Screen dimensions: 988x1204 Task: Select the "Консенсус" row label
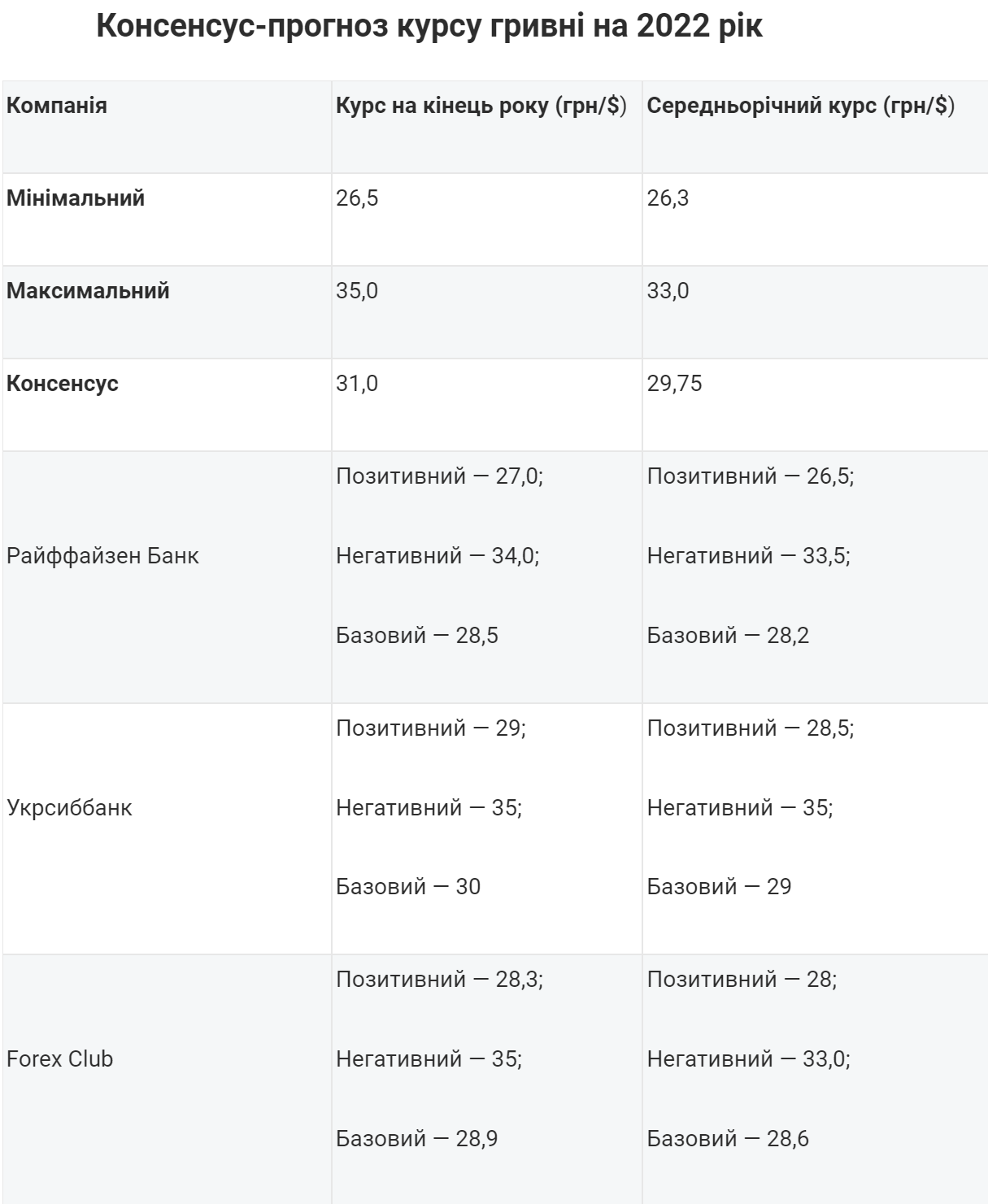[x=63, y=384]
